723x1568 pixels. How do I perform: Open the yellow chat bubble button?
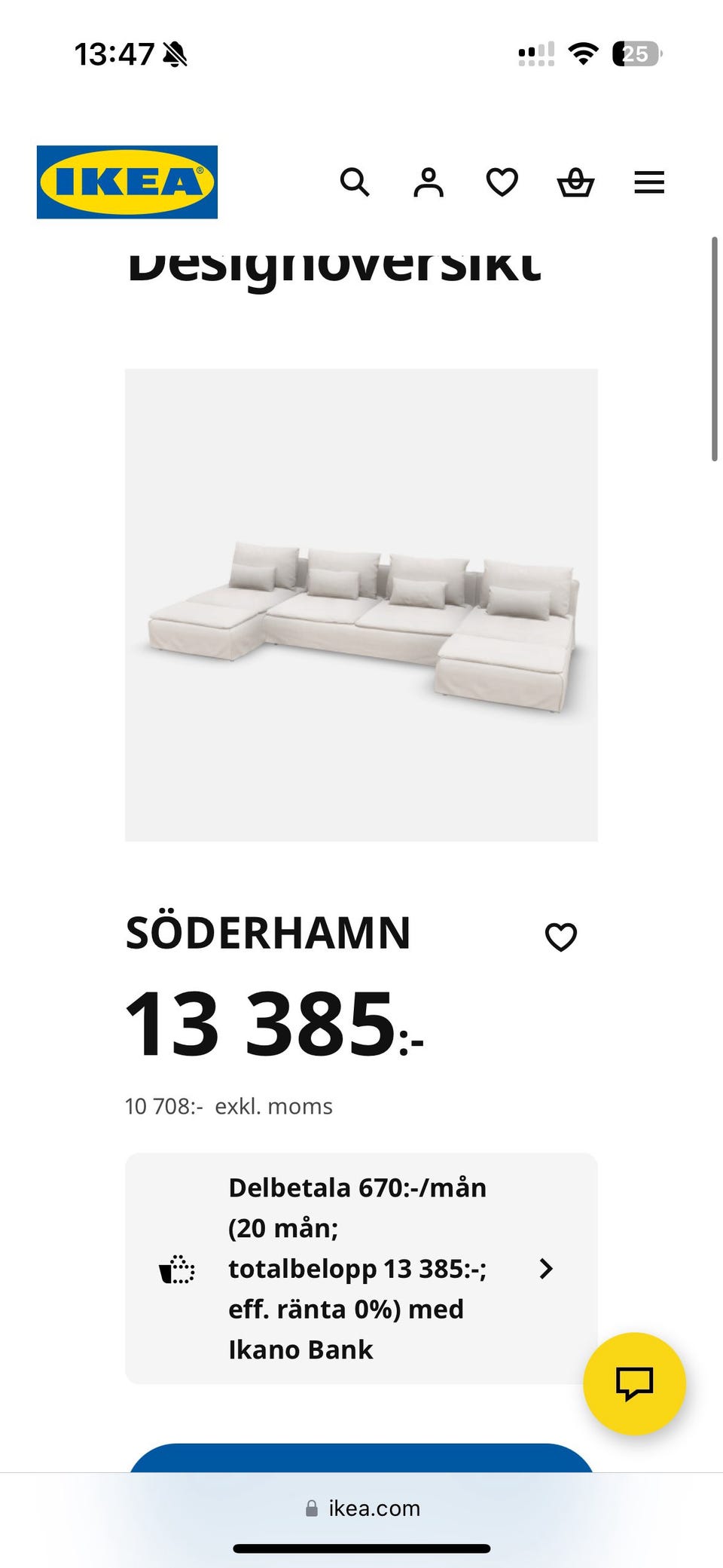tap(634, 1383)
